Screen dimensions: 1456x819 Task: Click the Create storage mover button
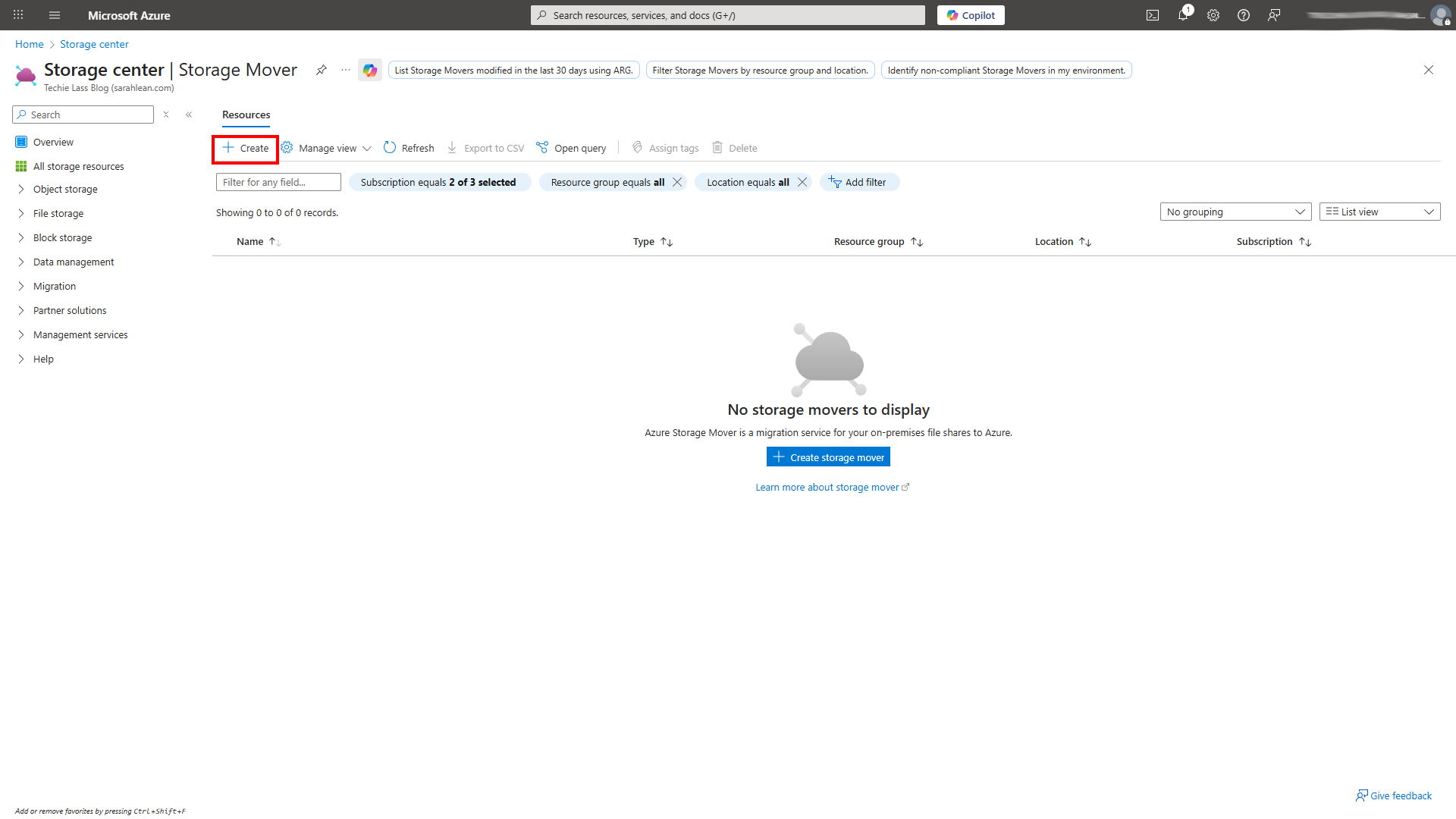coord(827,457)
